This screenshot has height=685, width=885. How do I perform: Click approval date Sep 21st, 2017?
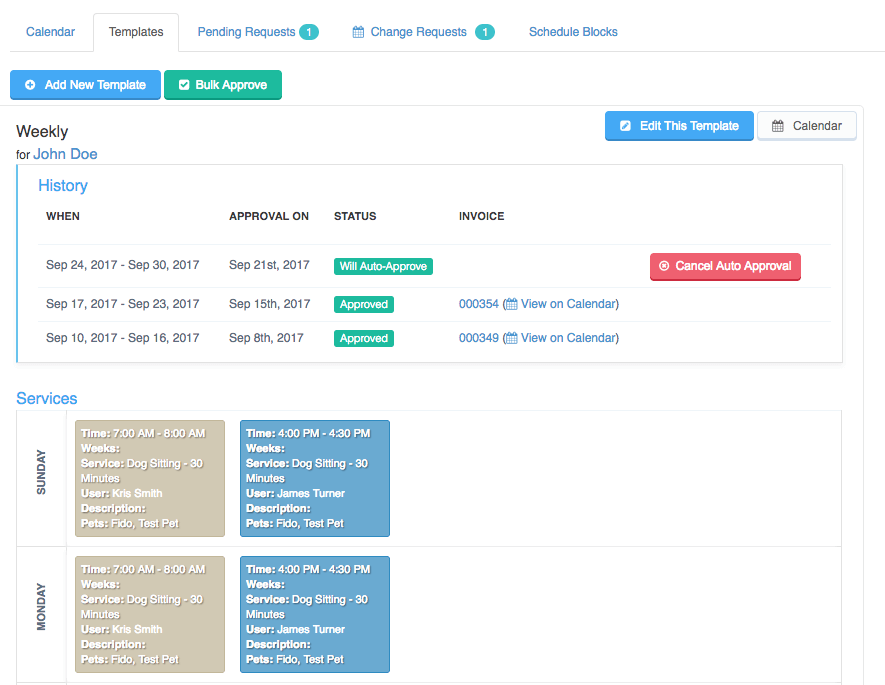click(269, 265)
